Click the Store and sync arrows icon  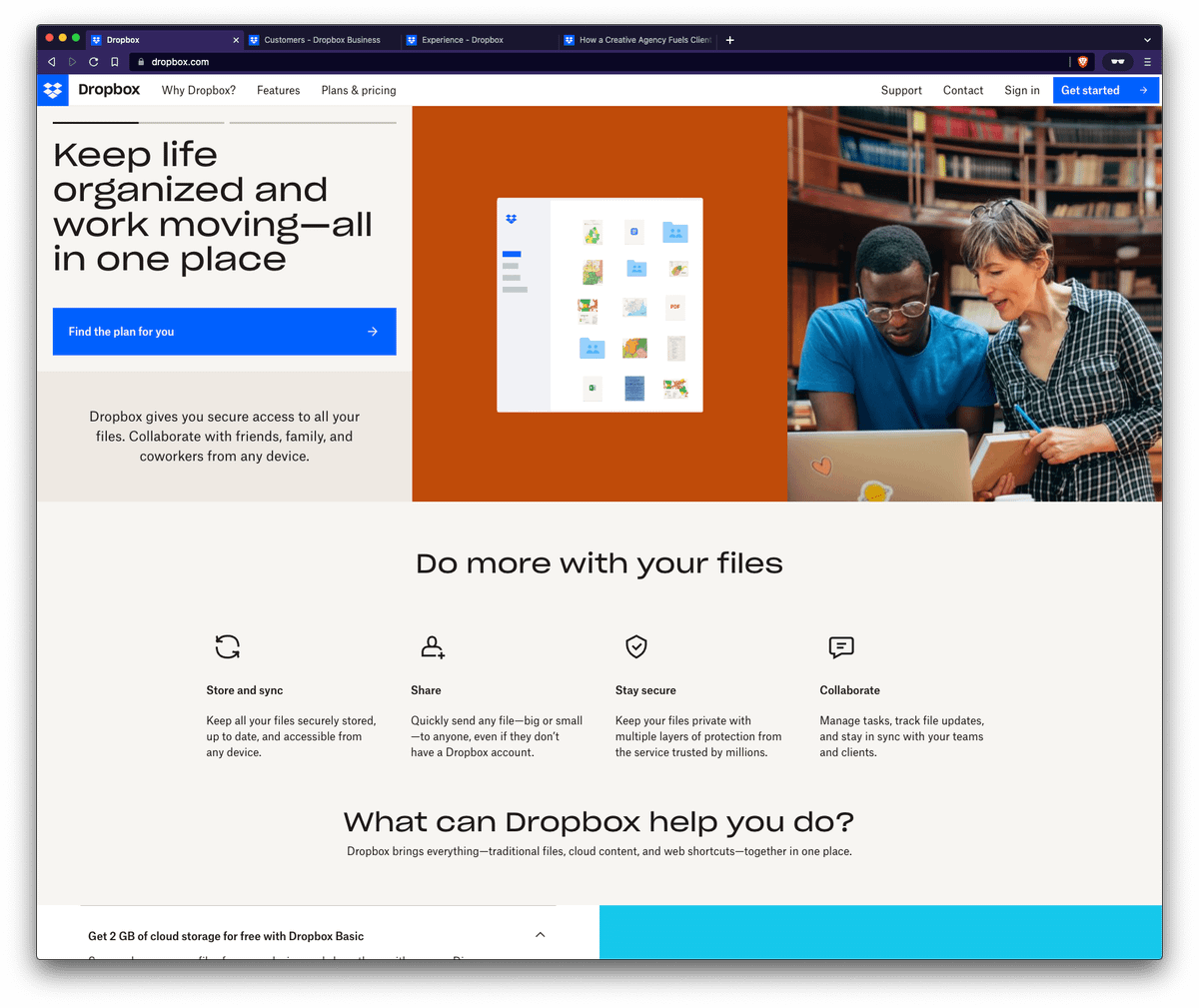click(x=228, y=646)
